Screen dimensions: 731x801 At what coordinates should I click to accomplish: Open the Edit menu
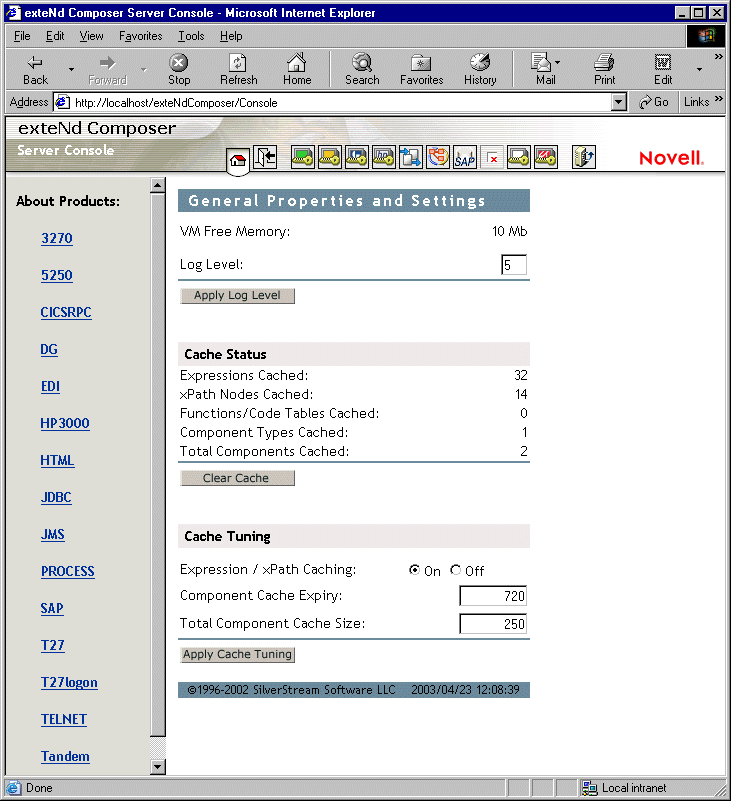[x=55, y=36]
